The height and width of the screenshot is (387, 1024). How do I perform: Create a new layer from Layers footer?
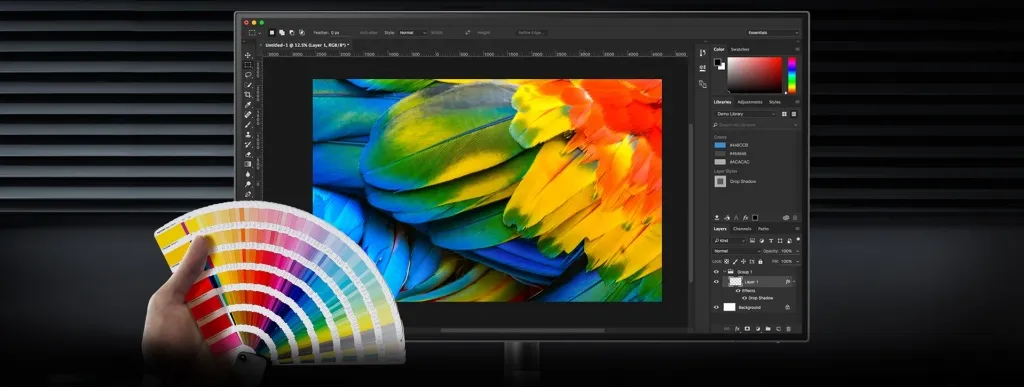778,329
